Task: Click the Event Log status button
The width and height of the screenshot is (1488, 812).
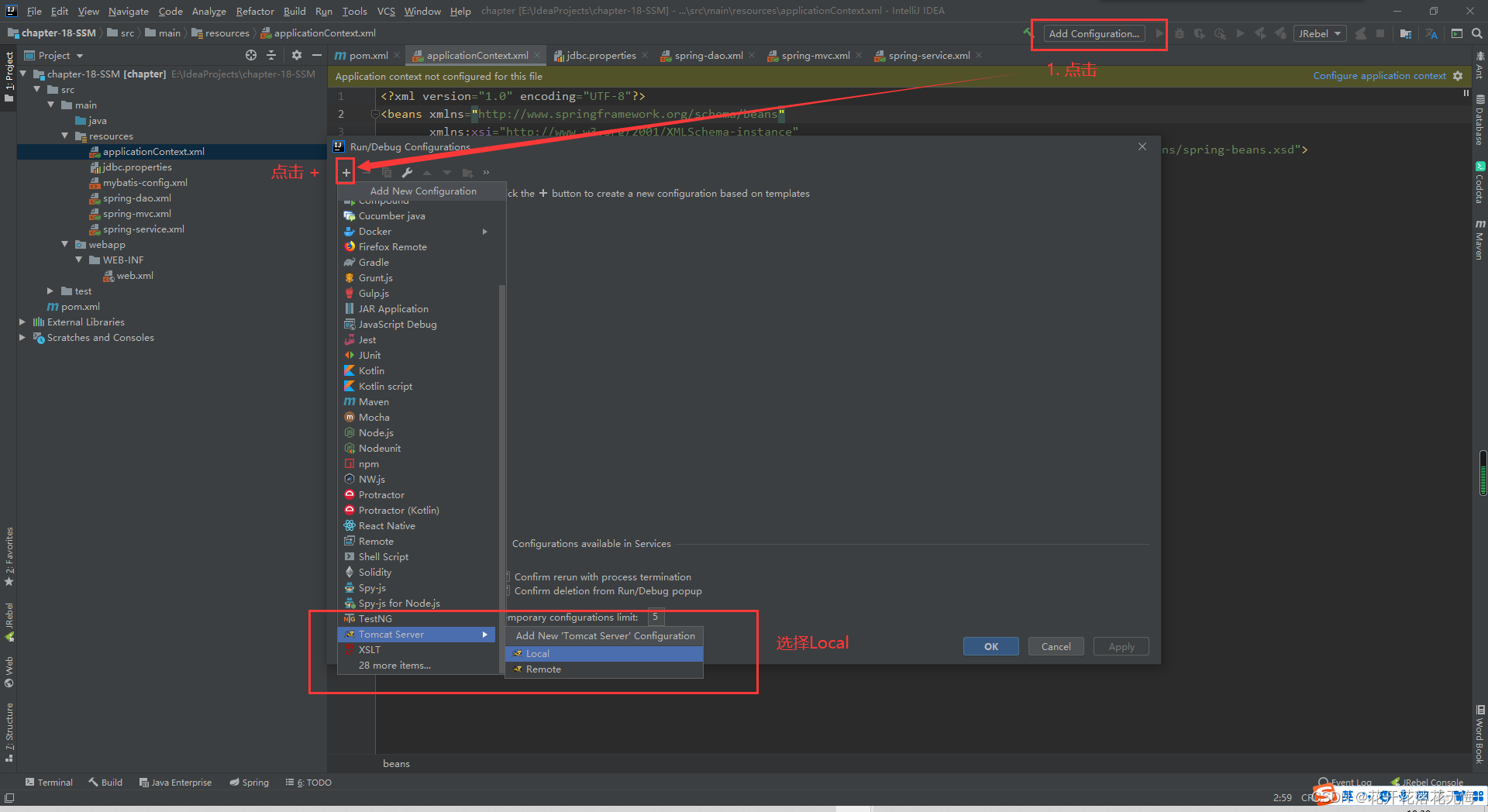Action: (1345, 783)
